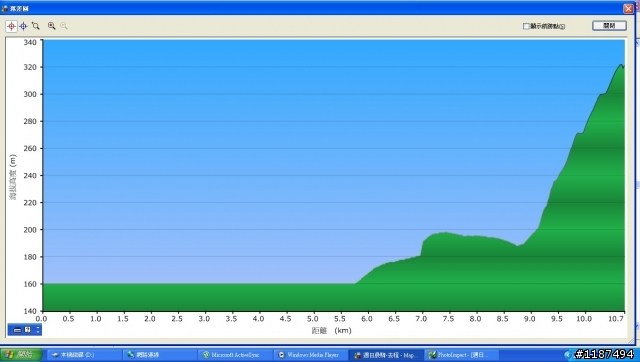The image size is (640, 362).
Task: Click the distance (km) axis title
Action: point(331,331)
